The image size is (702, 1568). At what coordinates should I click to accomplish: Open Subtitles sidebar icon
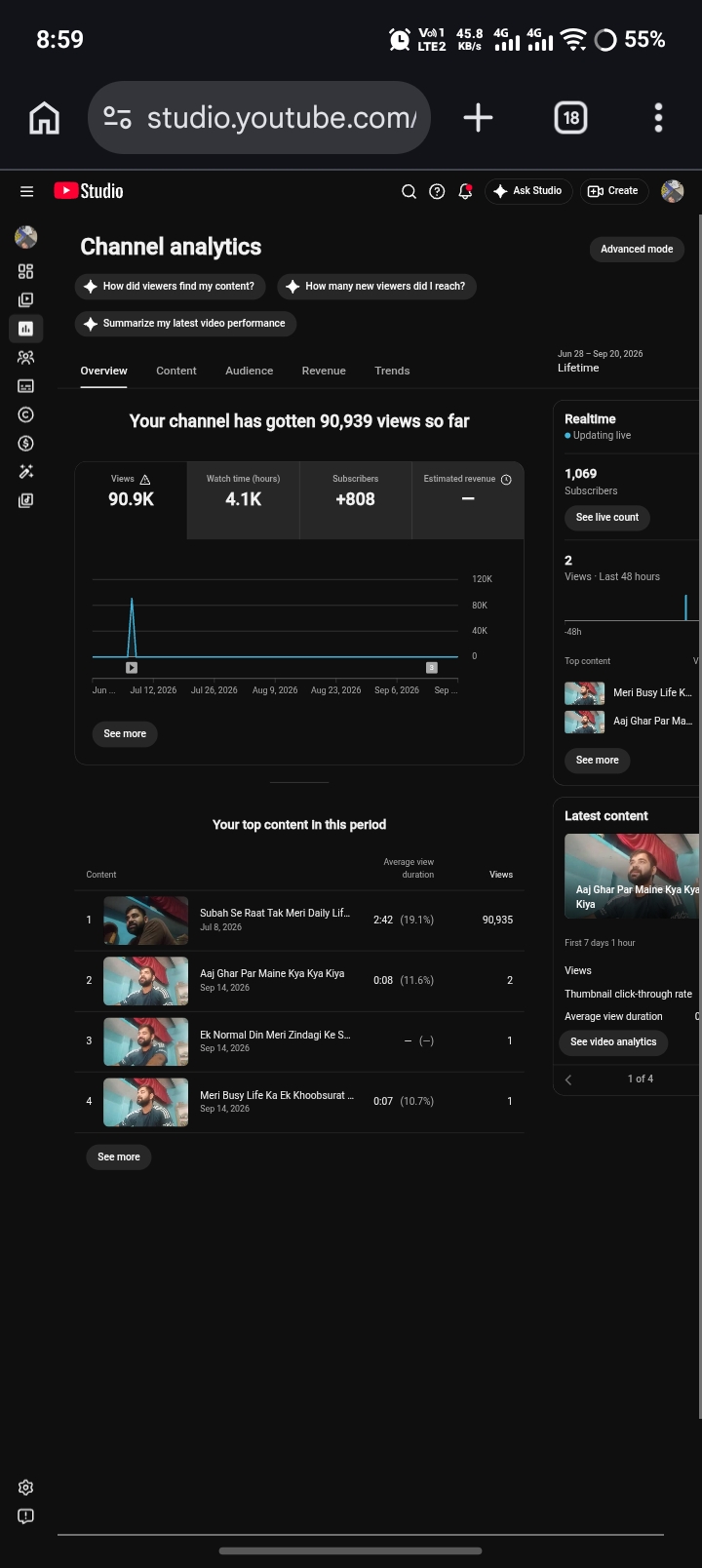pyautogui.click(x=26, y=386)
